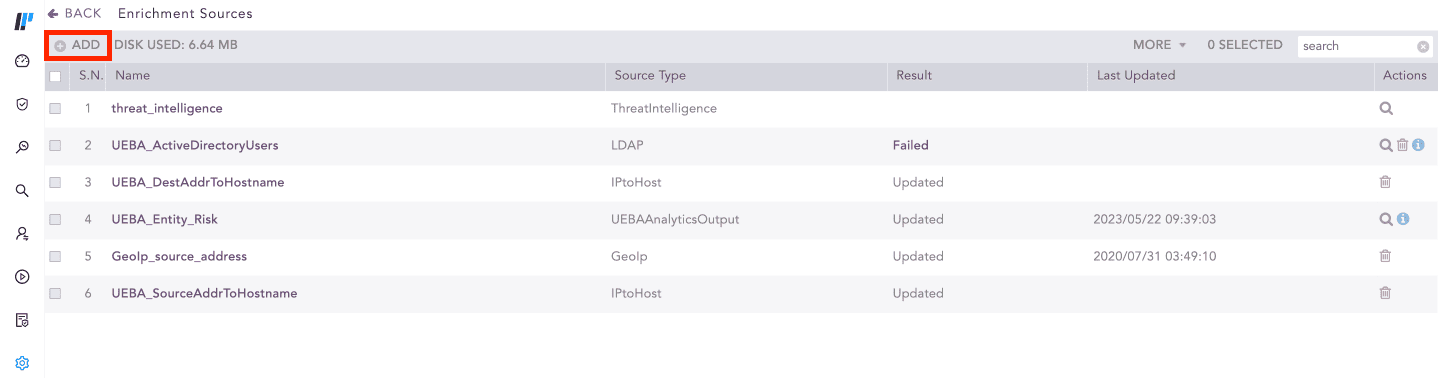Image resolution: width=1438 pixels, height=378 pixels.
Task: Sort by the Source Type column header
Action: click(650, 76)
